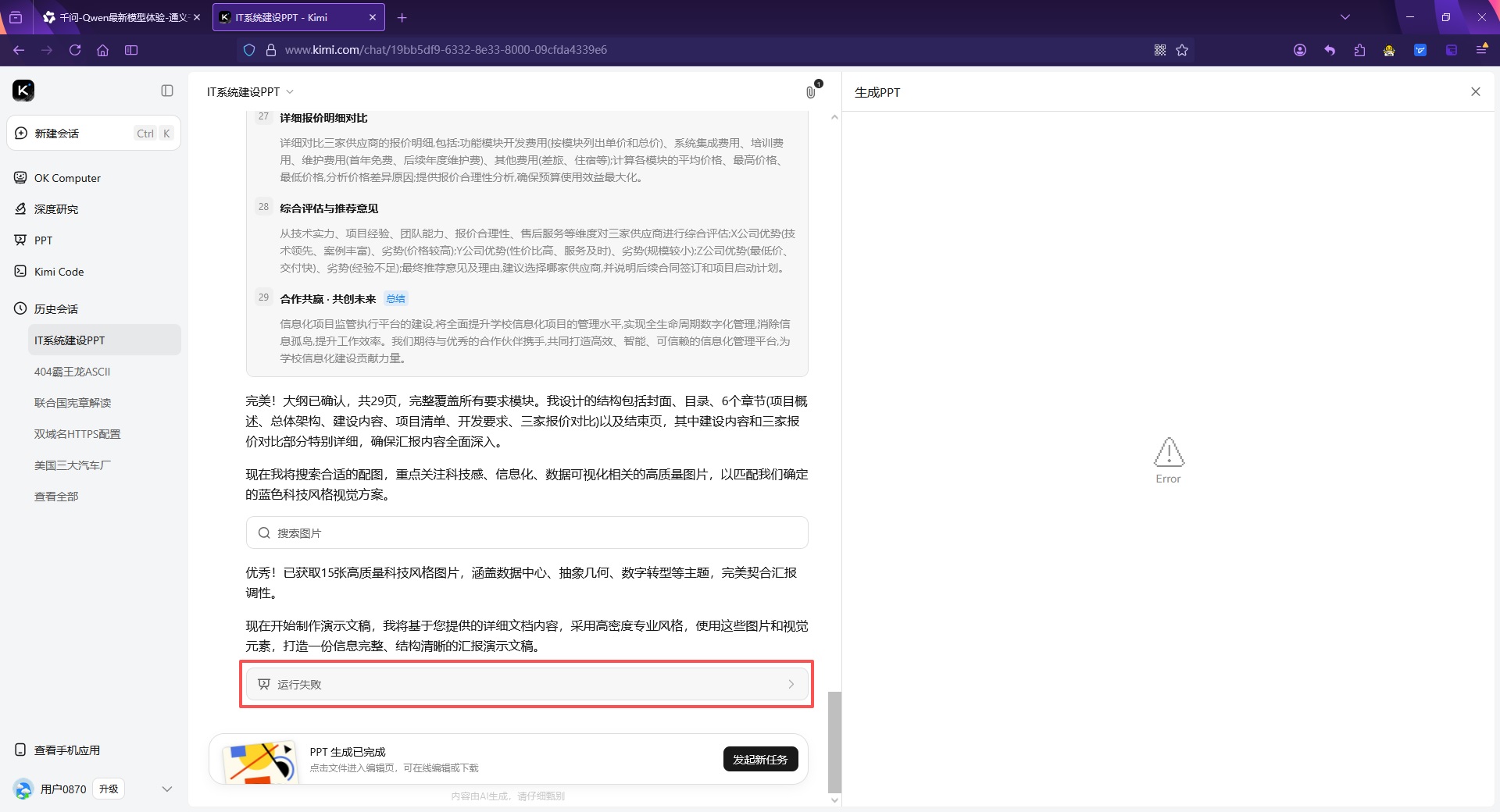The image size is (1500, 812).
Task: Expand the 运行失败 error details chevron
Action: coord(791,684)
